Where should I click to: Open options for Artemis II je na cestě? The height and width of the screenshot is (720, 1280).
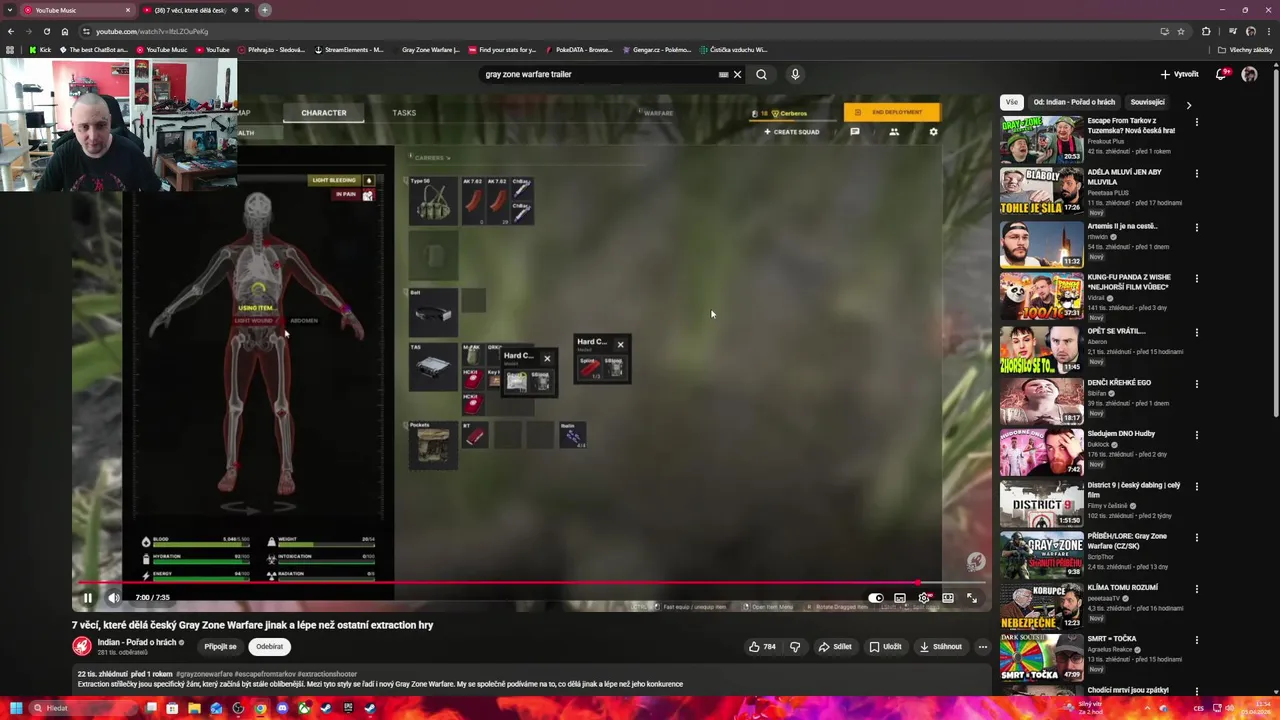coord(1196,227)
